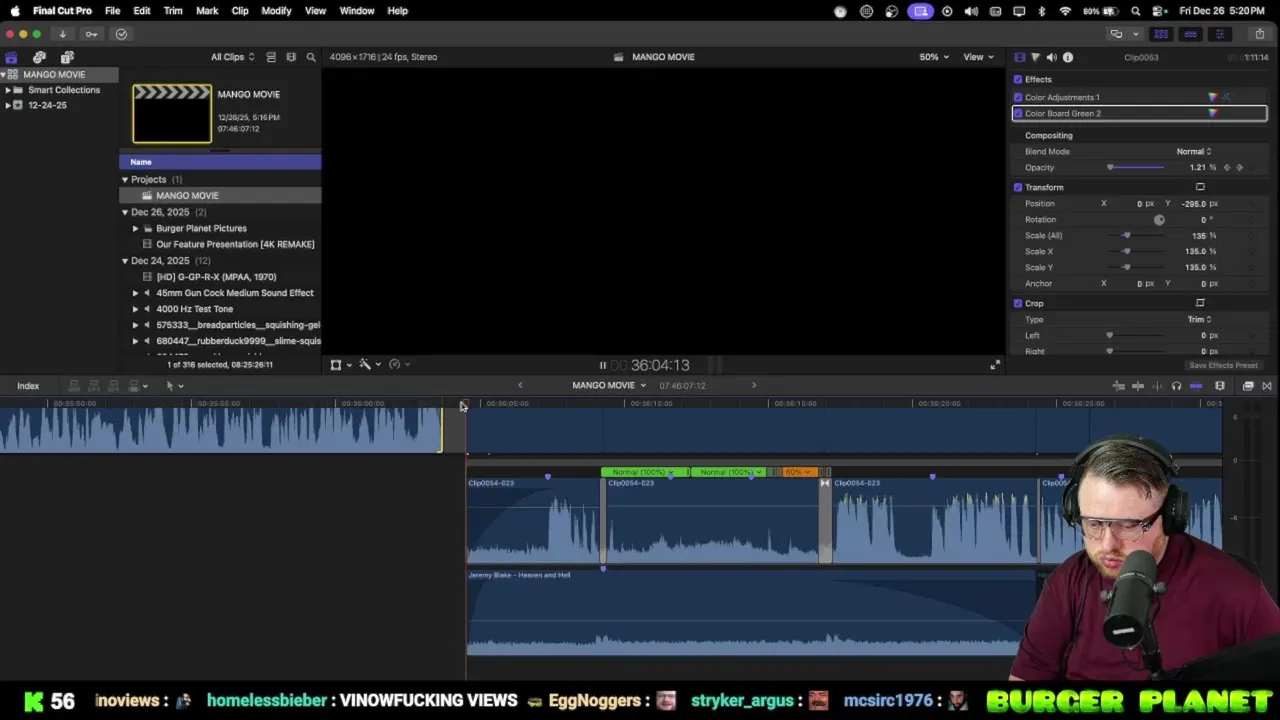Disable the Effects checkbox
Viewport: 1280px width, 720px height.
pos(1018,79)
